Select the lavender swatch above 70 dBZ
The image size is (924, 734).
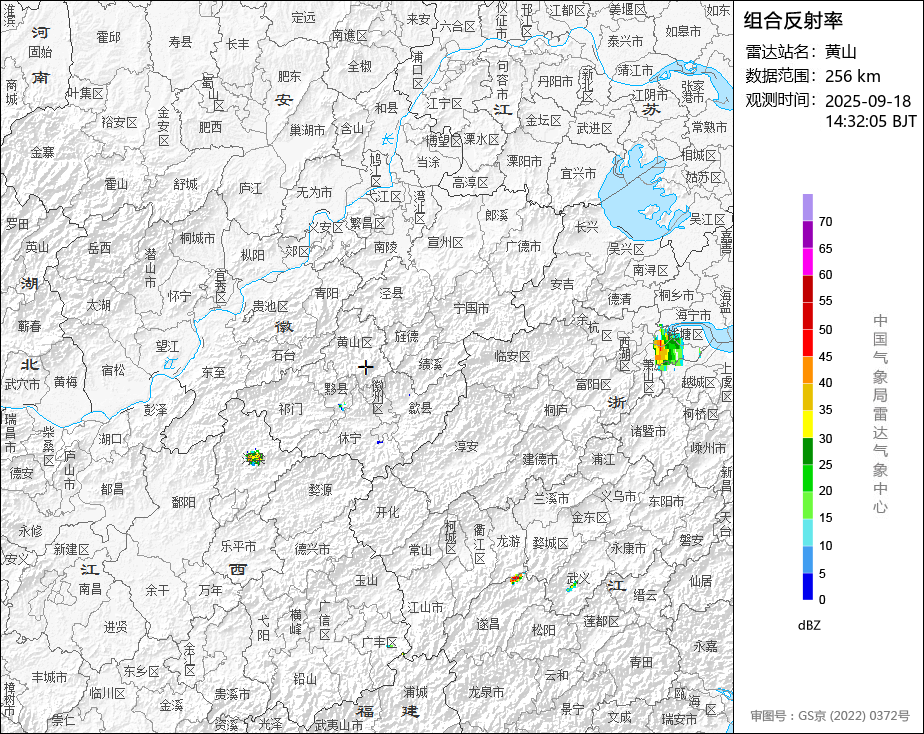click(x=807, y=207)
